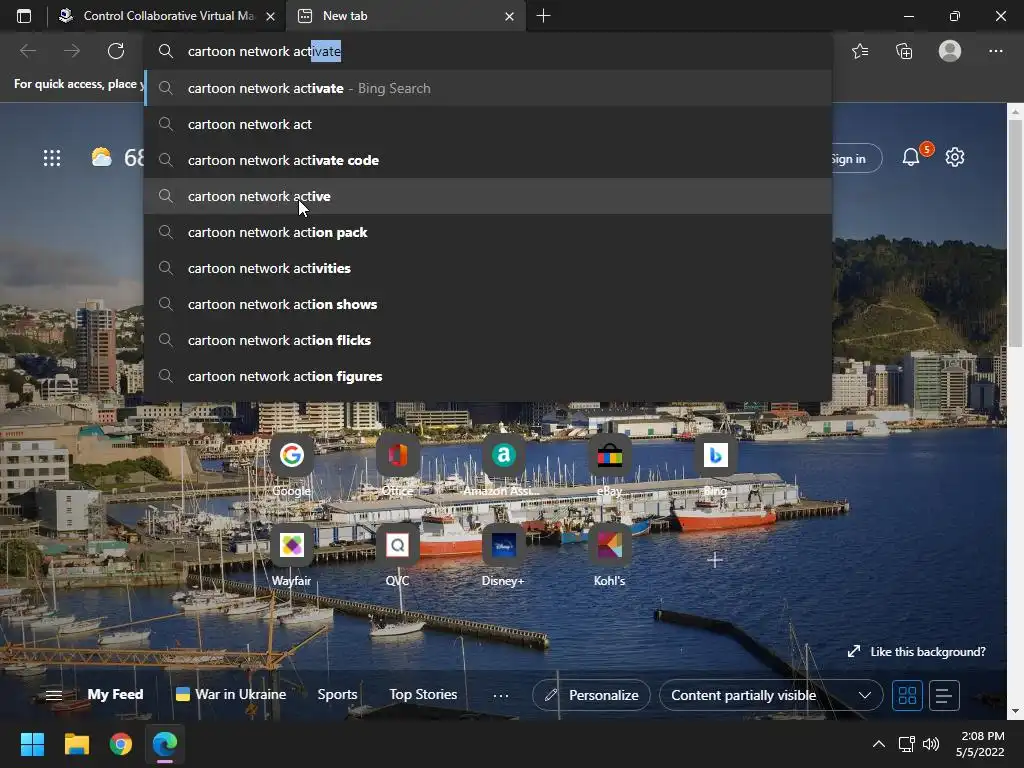Image resolution: width=1024 pixels, height=768 pixels.
Task: Switch feed to grid view
Action: pyautogui.click(x=907, y=695)
